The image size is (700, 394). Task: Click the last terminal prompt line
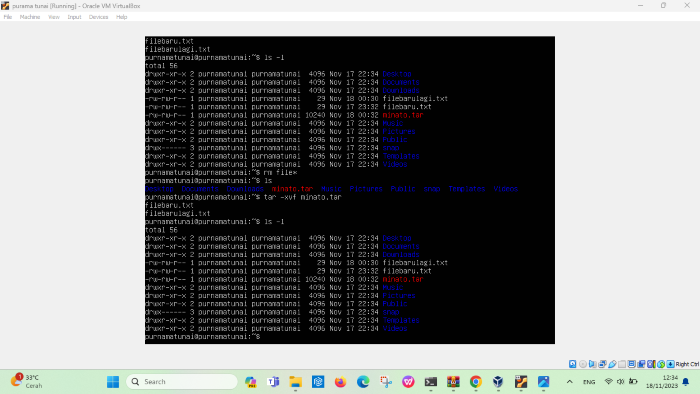pos(202,337)
